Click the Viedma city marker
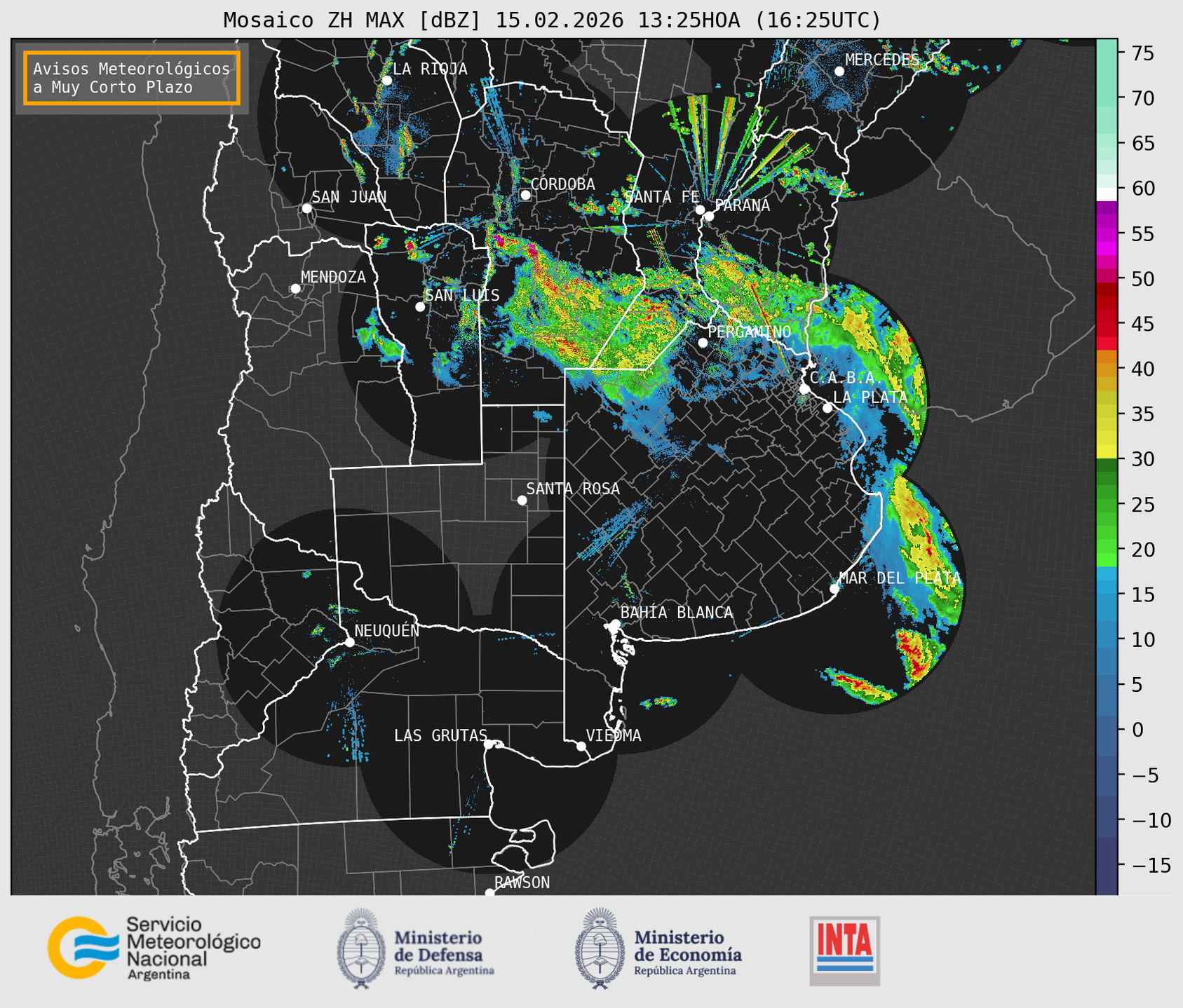The image size is (1183, 1008). point(581,746)
